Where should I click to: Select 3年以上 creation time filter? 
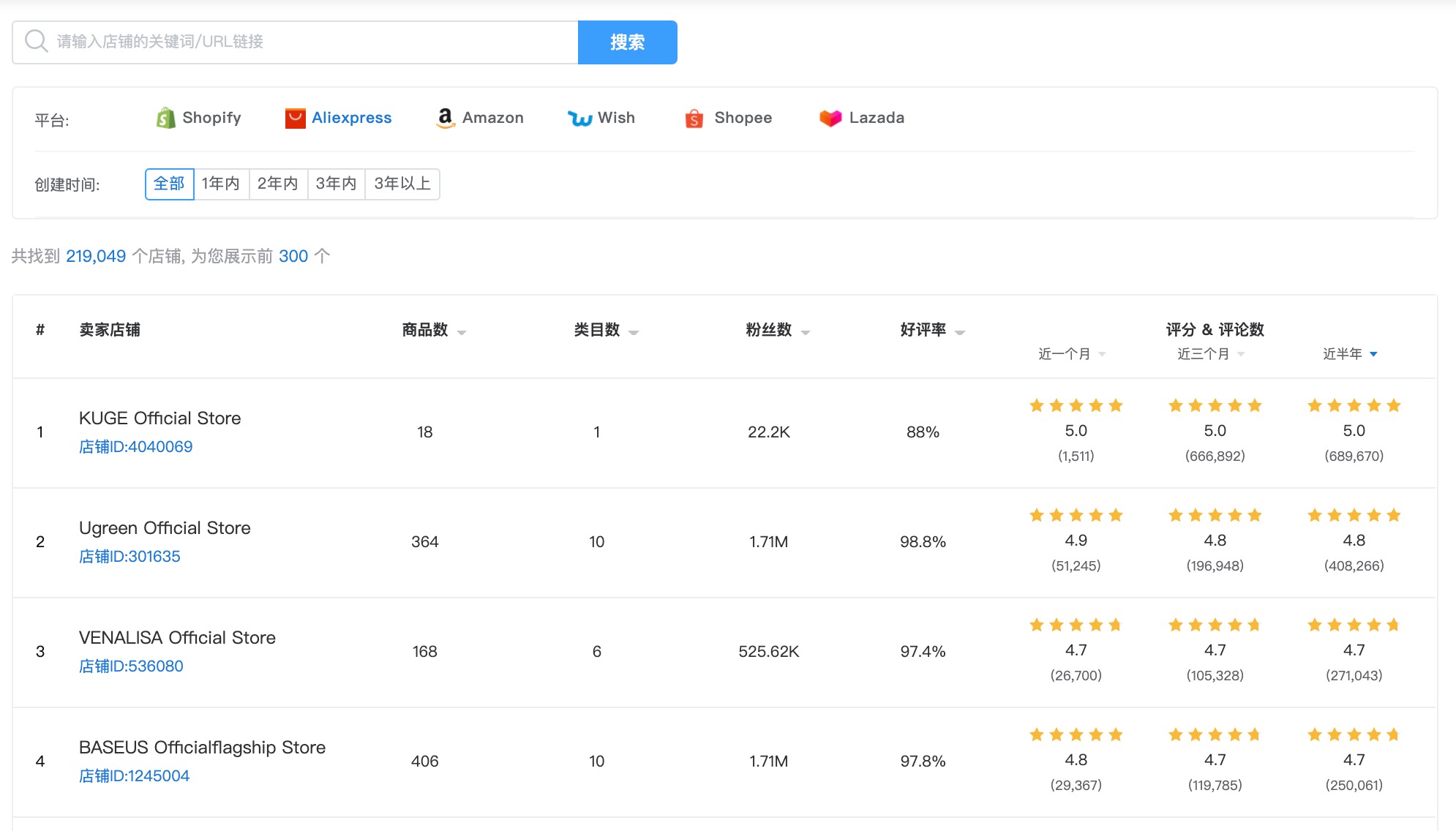[402, 184]
